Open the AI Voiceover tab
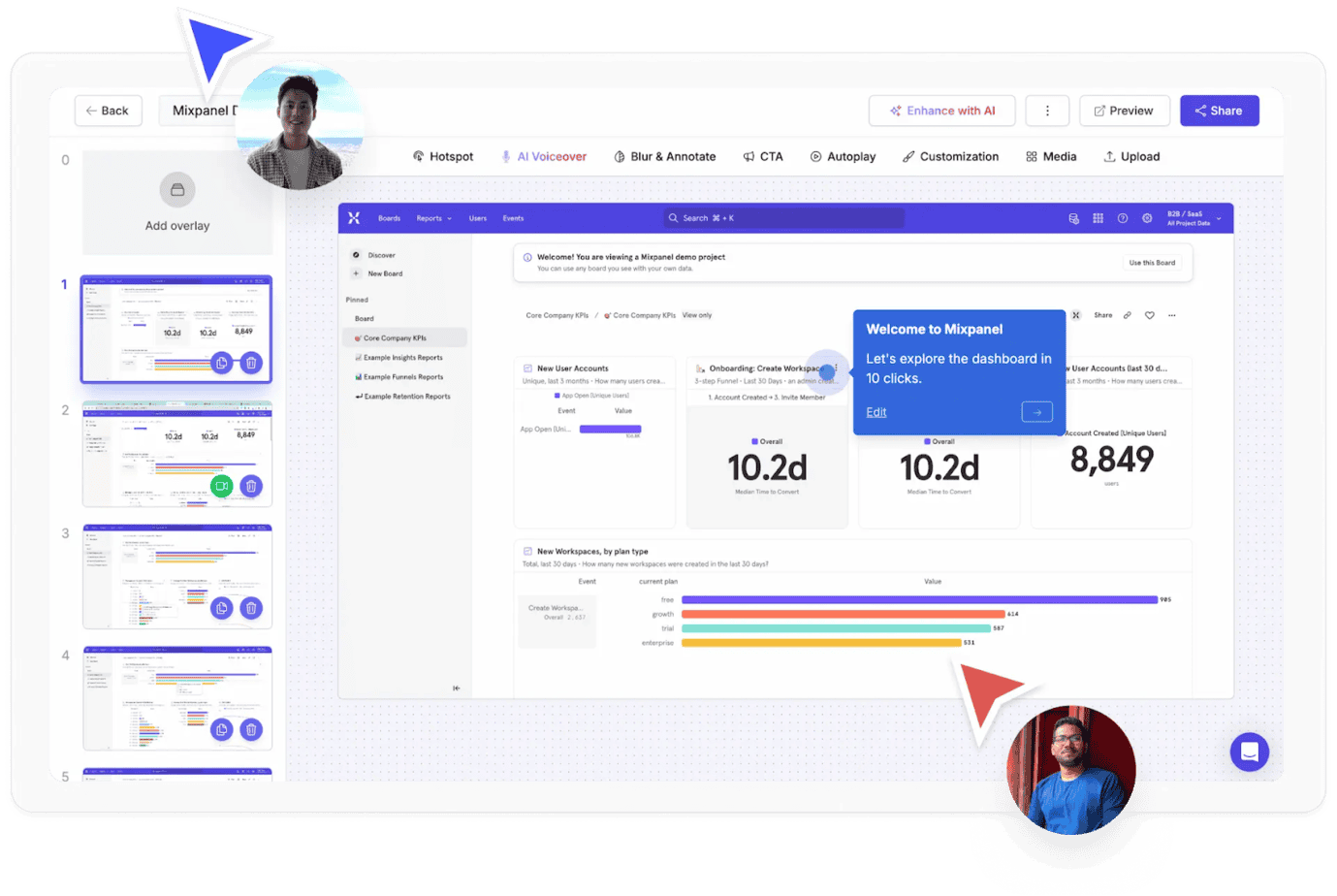This screenshot has width=1337, height=896. [544, 156]
